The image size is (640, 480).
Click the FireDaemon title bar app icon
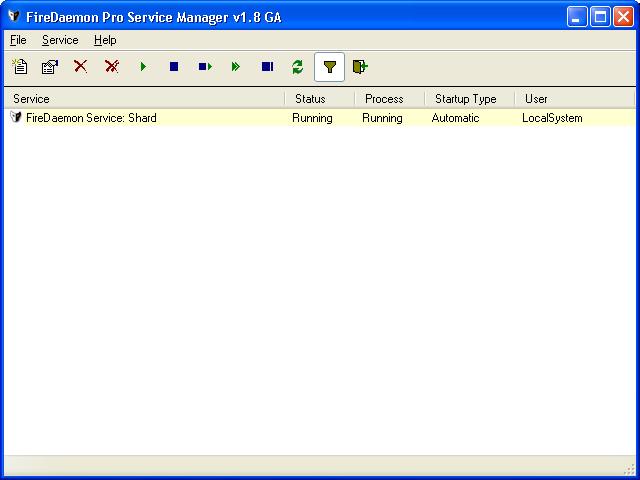pos(14,16)
